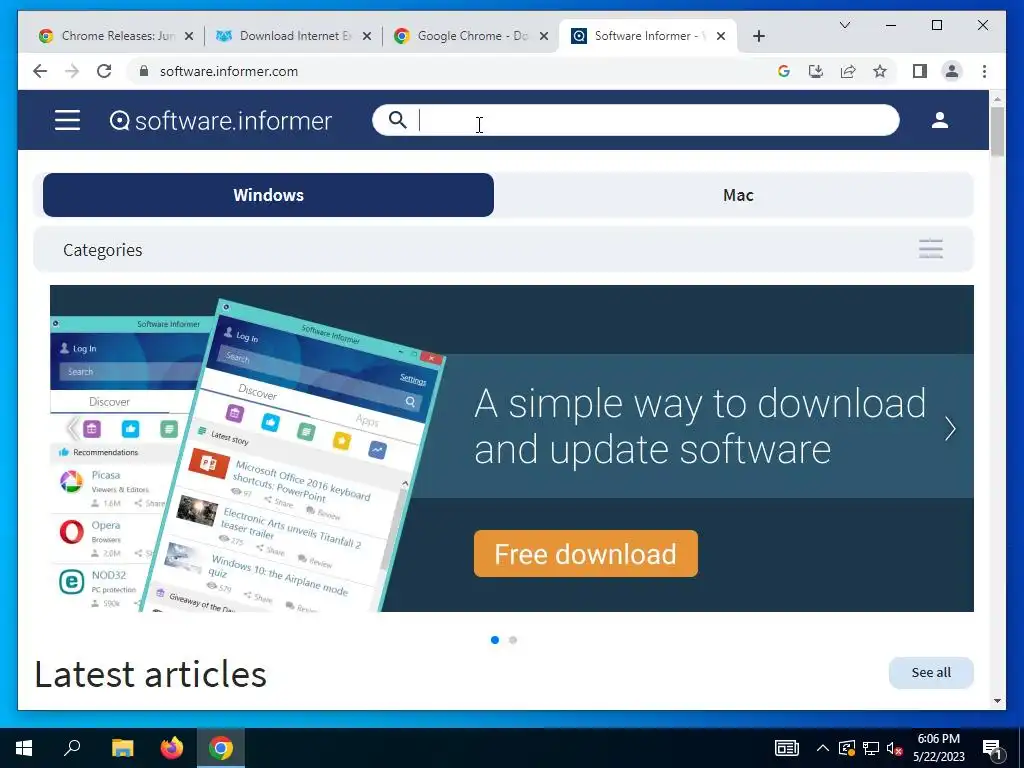Image resolution: width=1024 pixels, height=768 pixels.
Task: View site information lock icon
Action: [x=144, y=71]
